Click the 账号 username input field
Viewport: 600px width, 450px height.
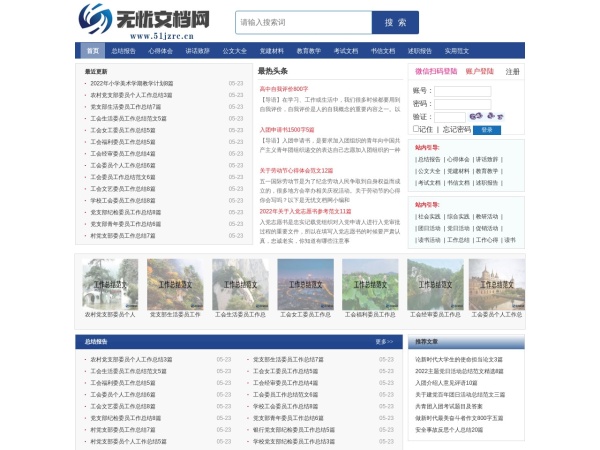coord(462,90)
